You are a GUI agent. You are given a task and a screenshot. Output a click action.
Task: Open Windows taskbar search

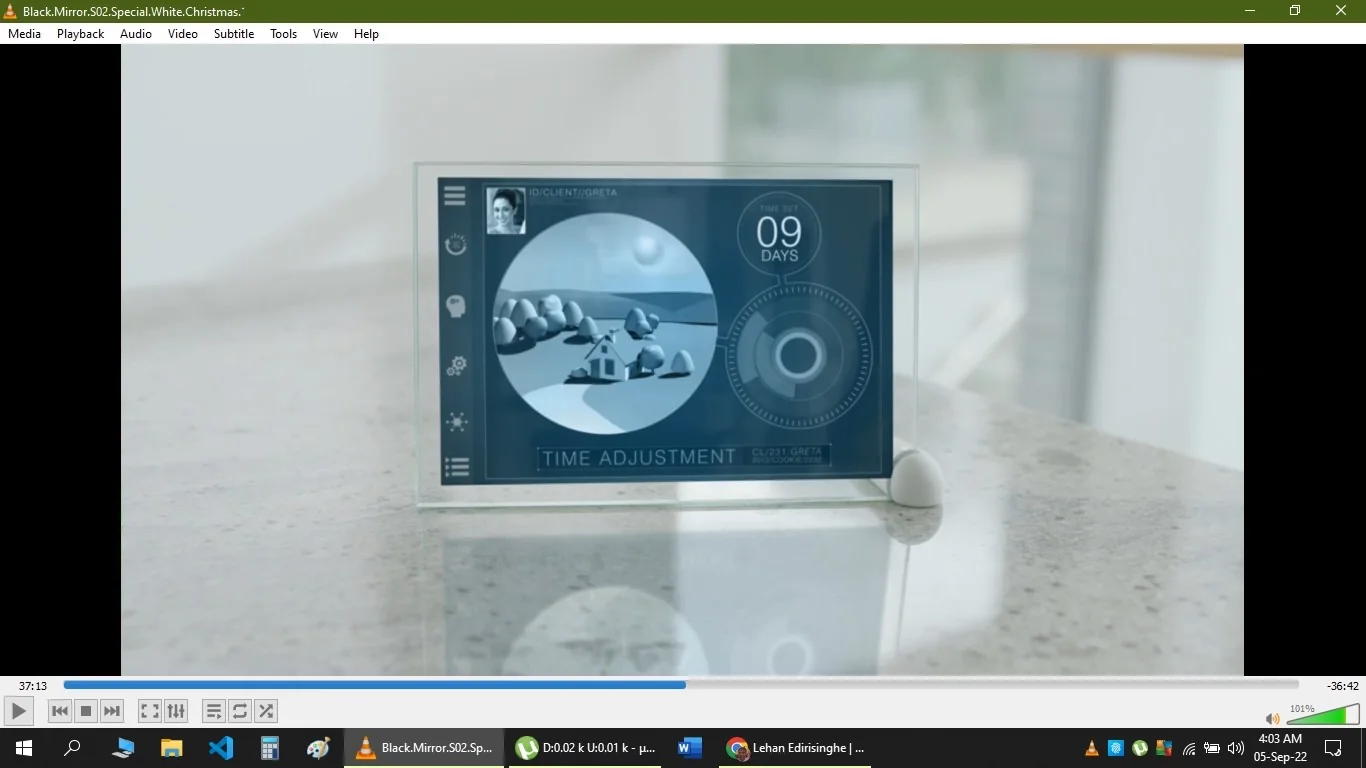72,748
